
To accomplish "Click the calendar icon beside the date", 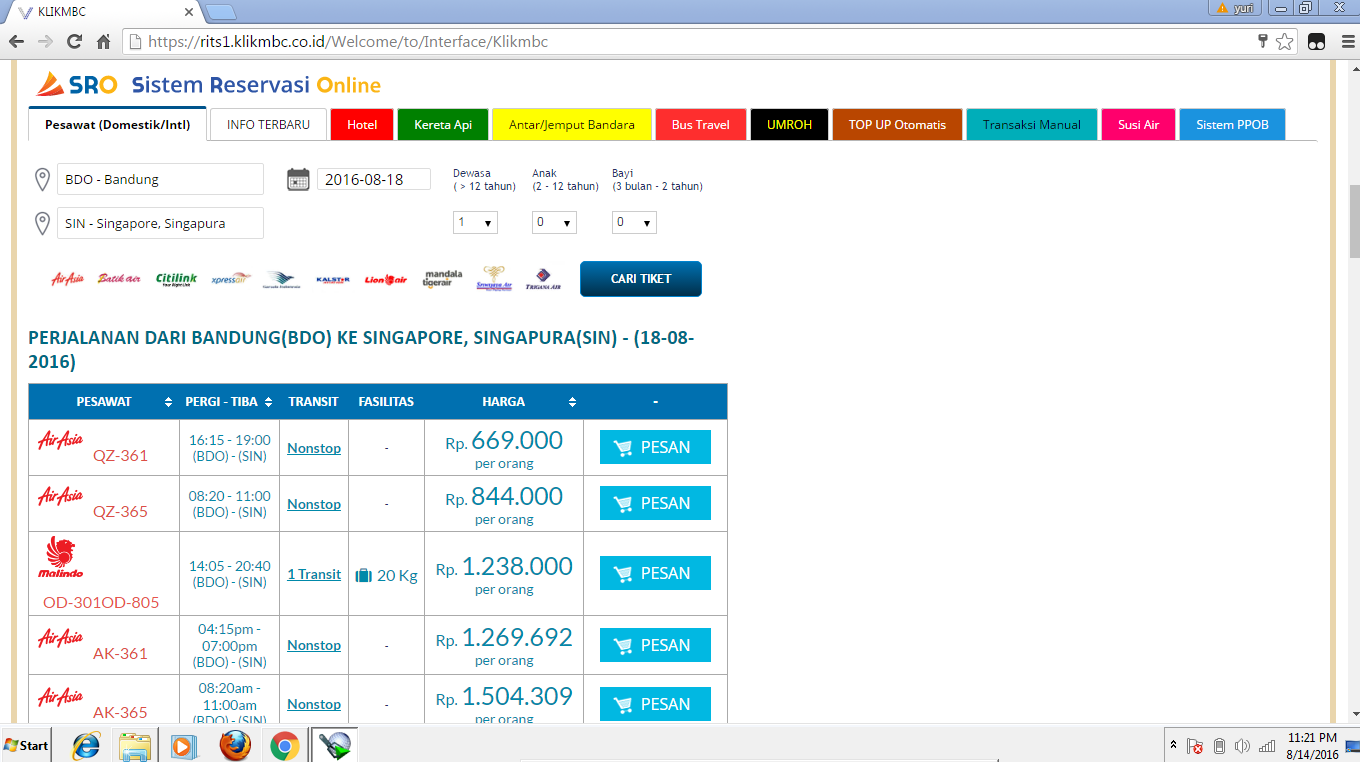I will point(298,179).
